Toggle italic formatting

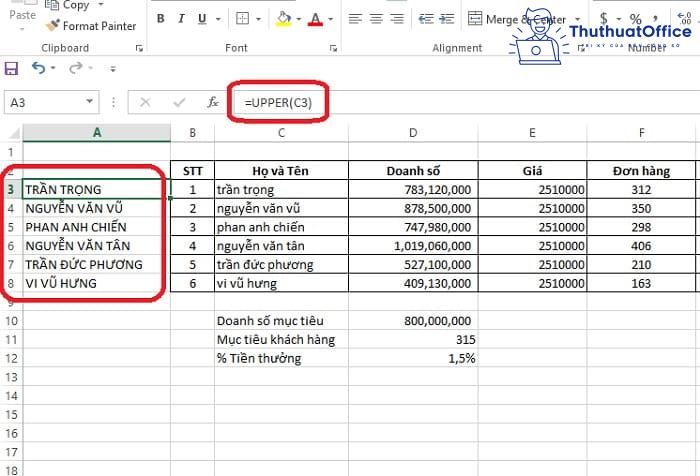pyautogui.click(x=182, y=19)
